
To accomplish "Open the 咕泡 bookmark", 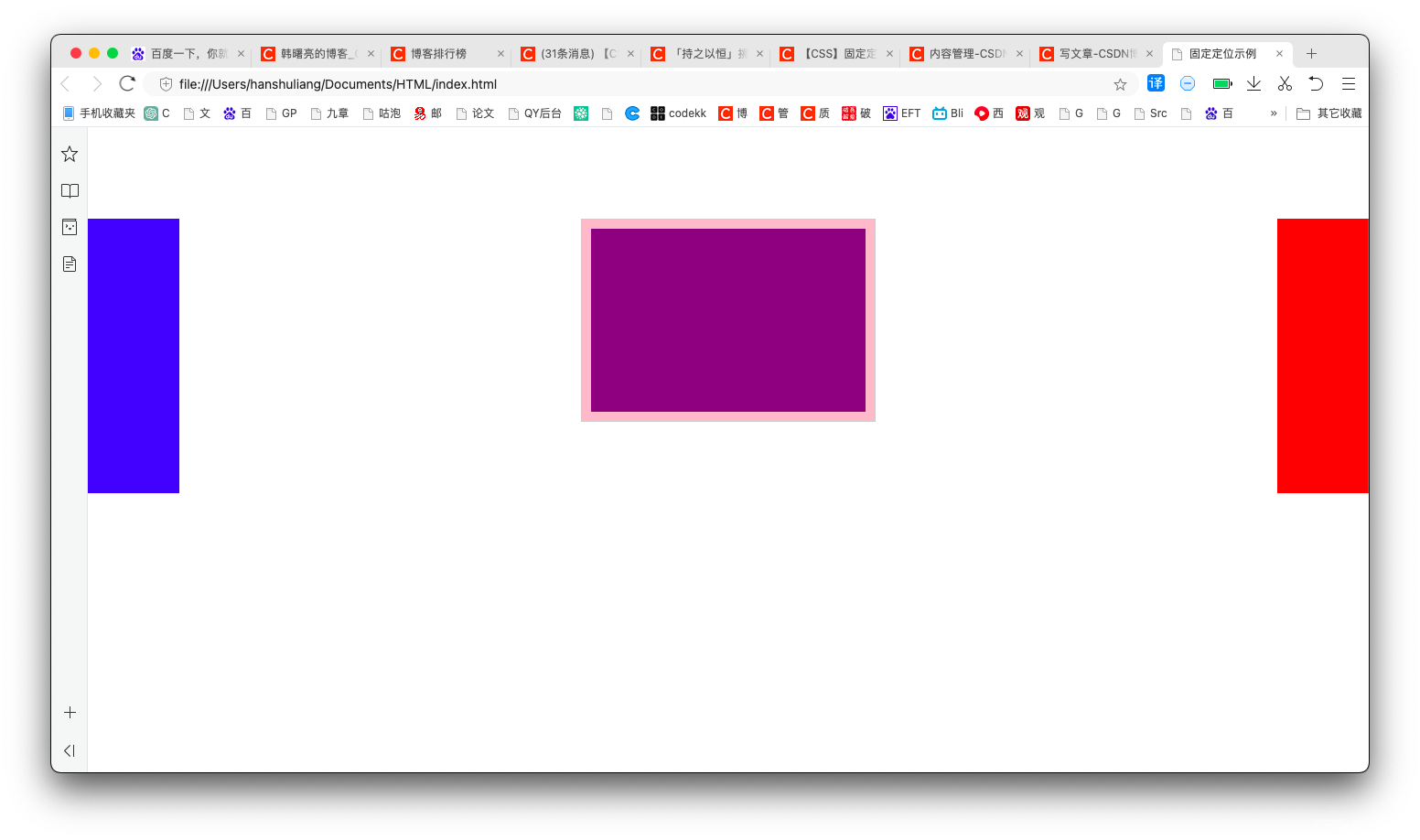I will pos(382,113).
